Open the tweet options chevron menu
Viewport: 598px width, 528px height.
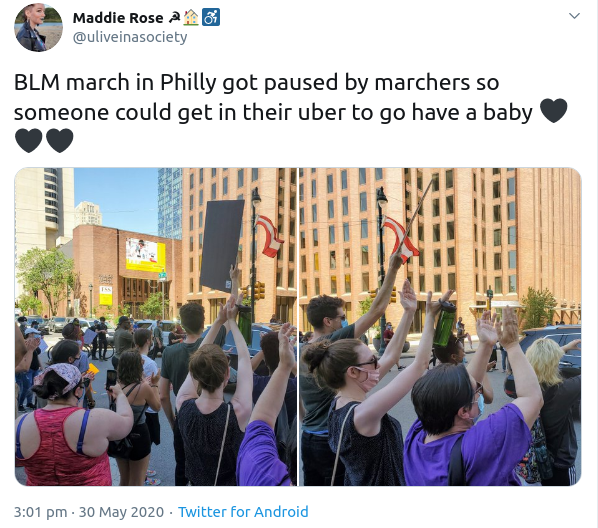574,16
